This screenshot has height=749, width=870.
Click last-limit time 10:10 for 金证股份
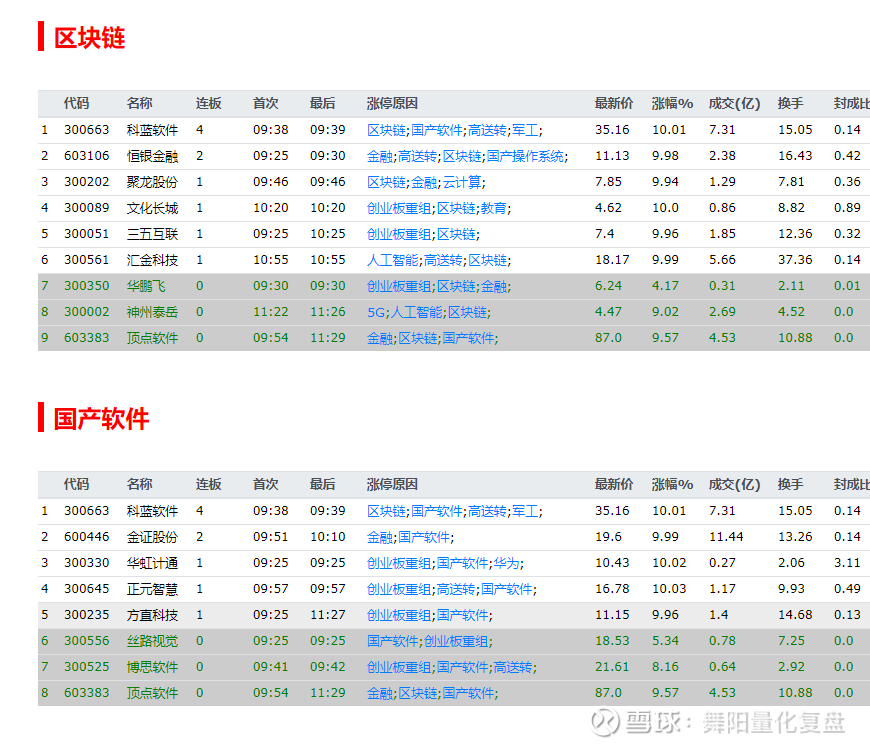327,537
